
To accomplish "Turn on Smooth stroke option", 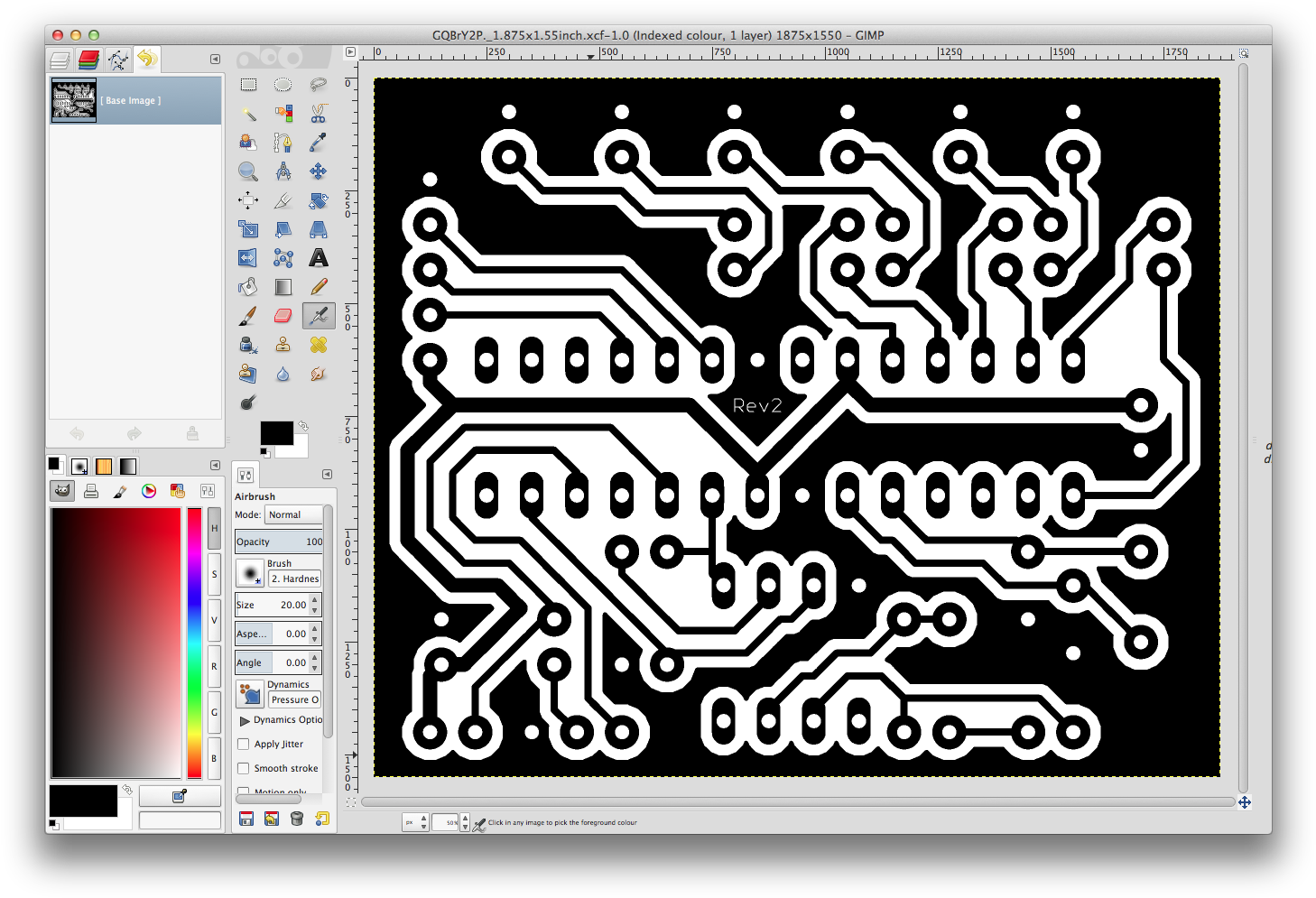I will coord(244,769).
